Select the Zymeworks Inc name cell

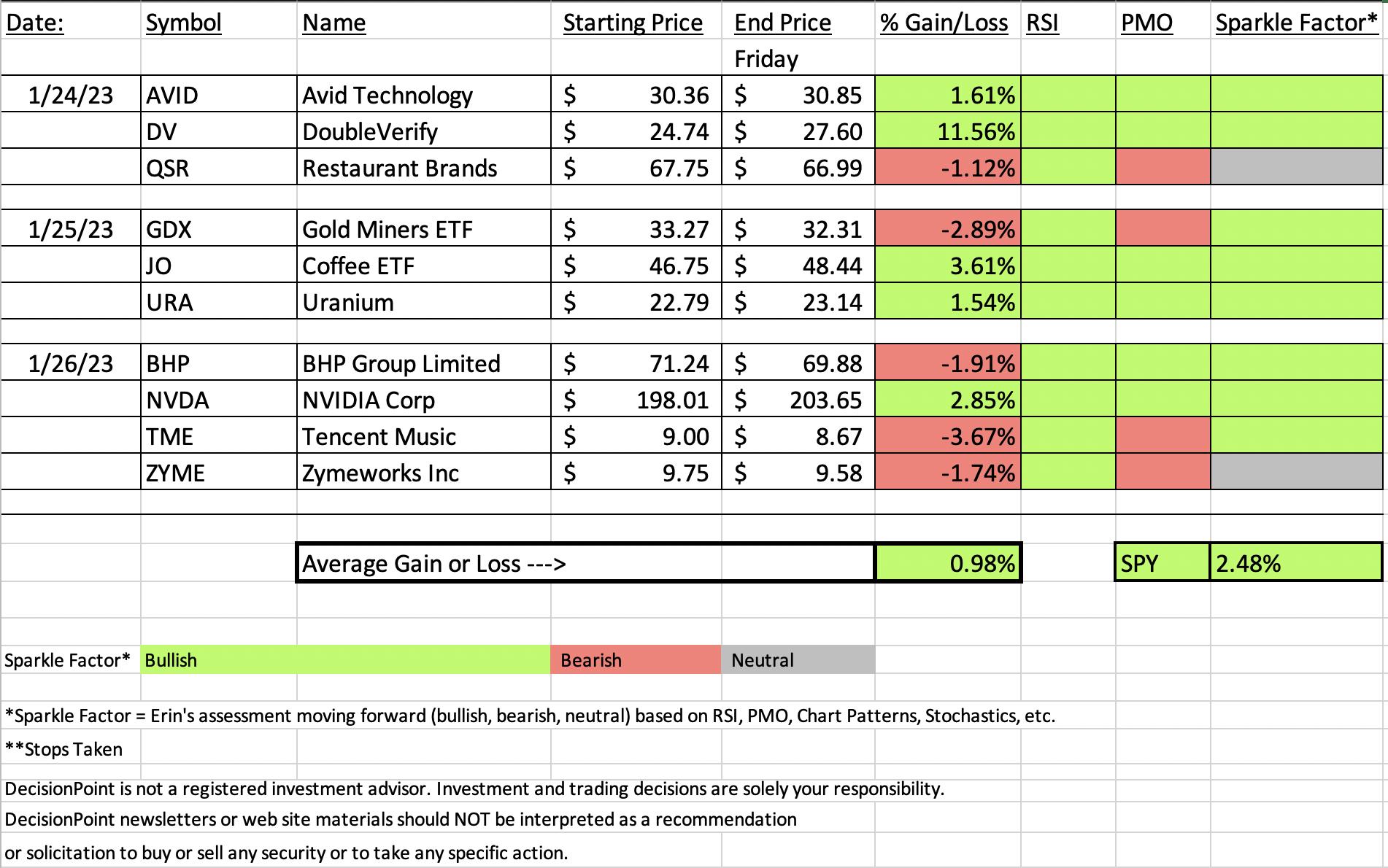point(424,473)
